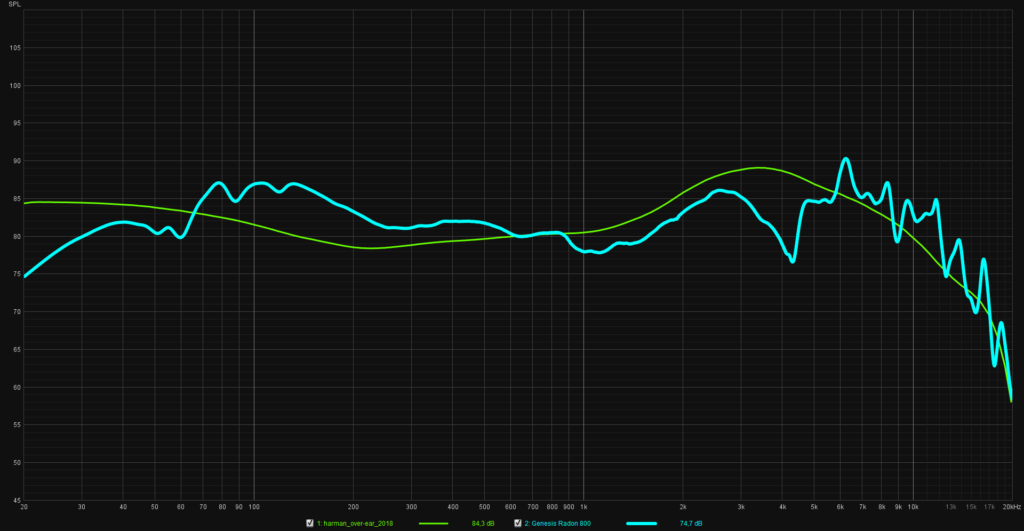This screenshot has width=1024, height=531.
Task: Click the 100 Hz frequency axis label
Action: [x=254, y=507]
